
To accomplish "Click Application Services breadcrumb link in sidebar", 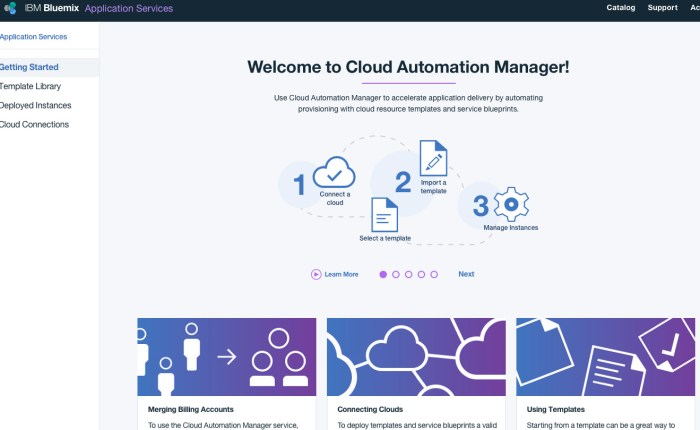I will pyautogui.click(x=33, y=37).
